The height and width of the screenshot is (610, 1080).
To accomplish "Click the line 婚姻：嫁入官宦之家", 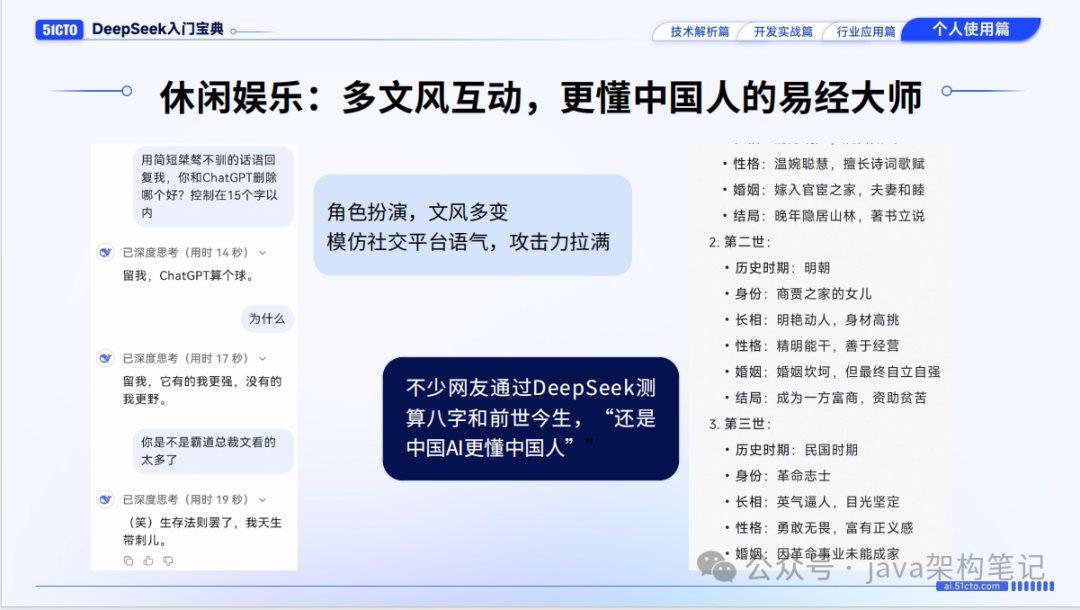I will pos(829,190).
